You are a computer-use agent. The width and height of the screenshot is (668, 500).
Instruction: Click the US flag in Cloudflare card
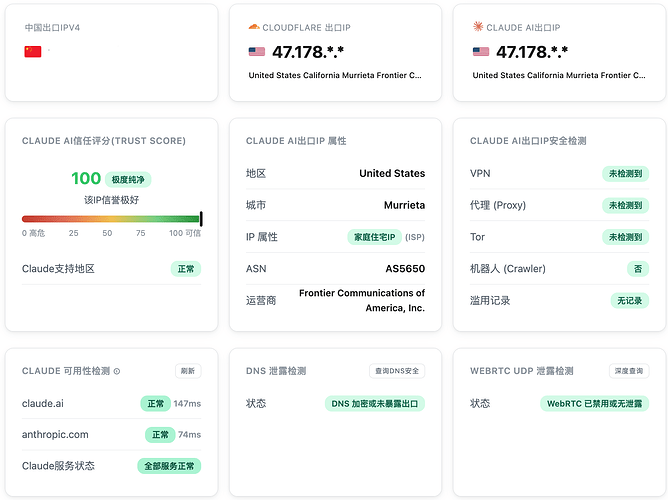pos(256,52)
